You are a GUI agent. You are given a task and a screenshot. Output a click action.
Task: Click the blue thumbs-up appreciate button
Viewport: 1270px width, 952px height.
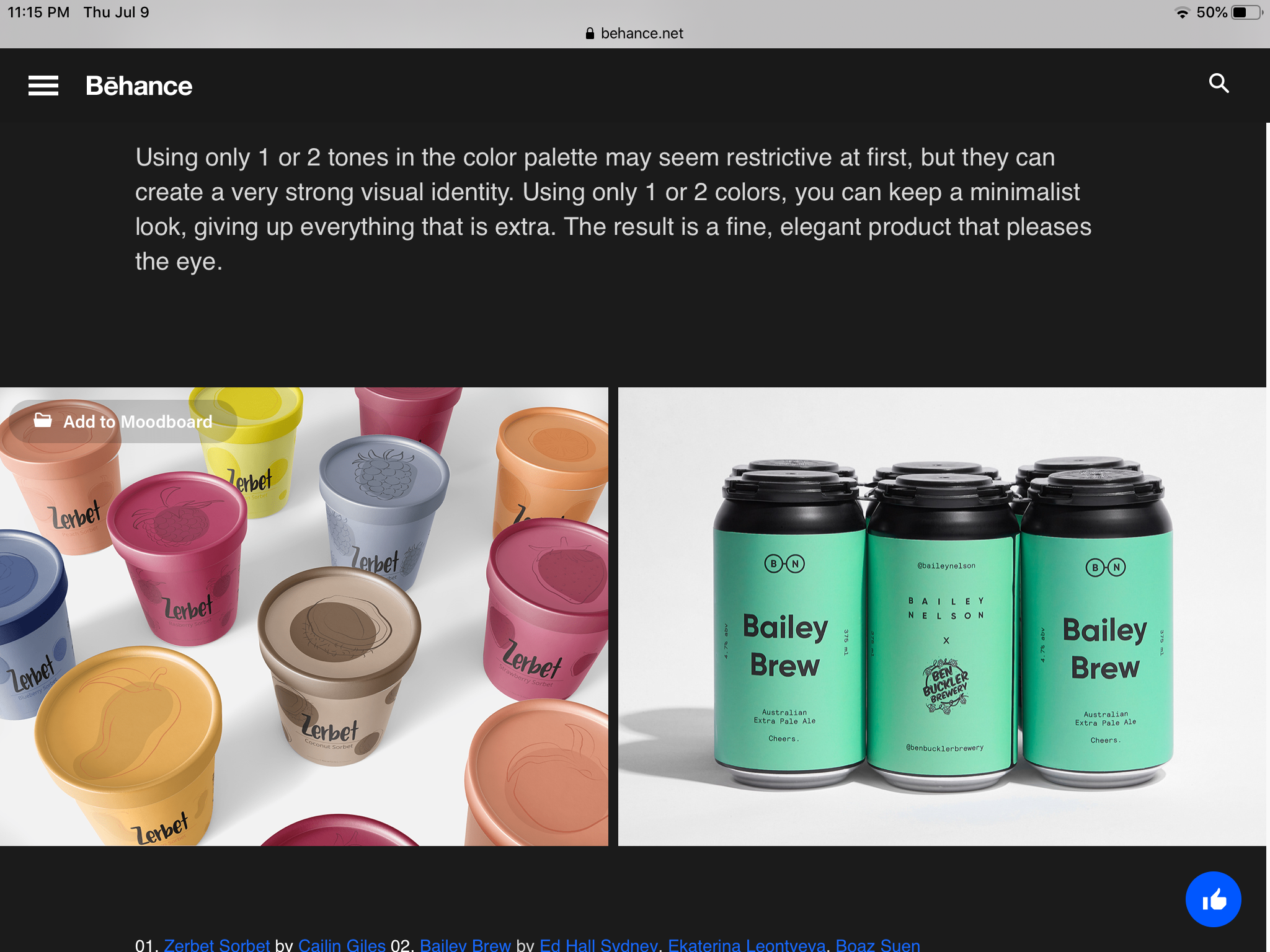click(1213, 899)
